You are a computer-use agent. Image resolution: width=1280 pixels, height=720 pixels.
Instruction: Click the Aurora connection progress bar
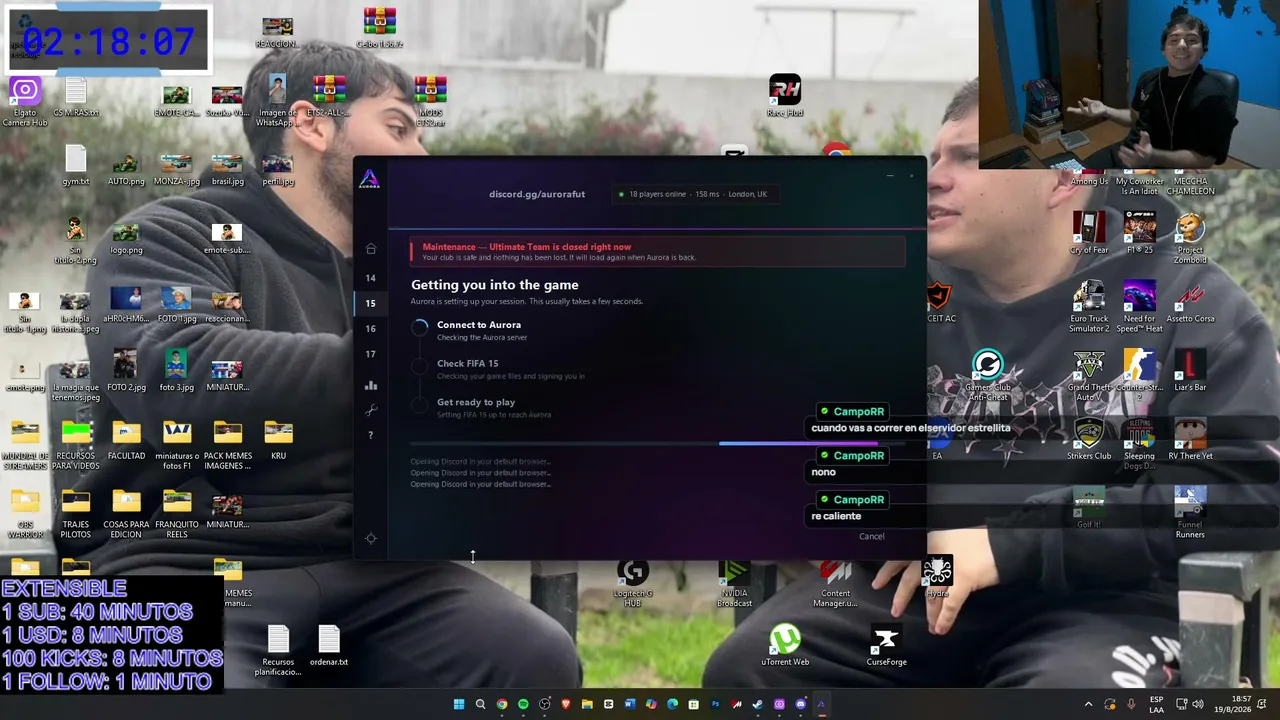pos(657,443)
